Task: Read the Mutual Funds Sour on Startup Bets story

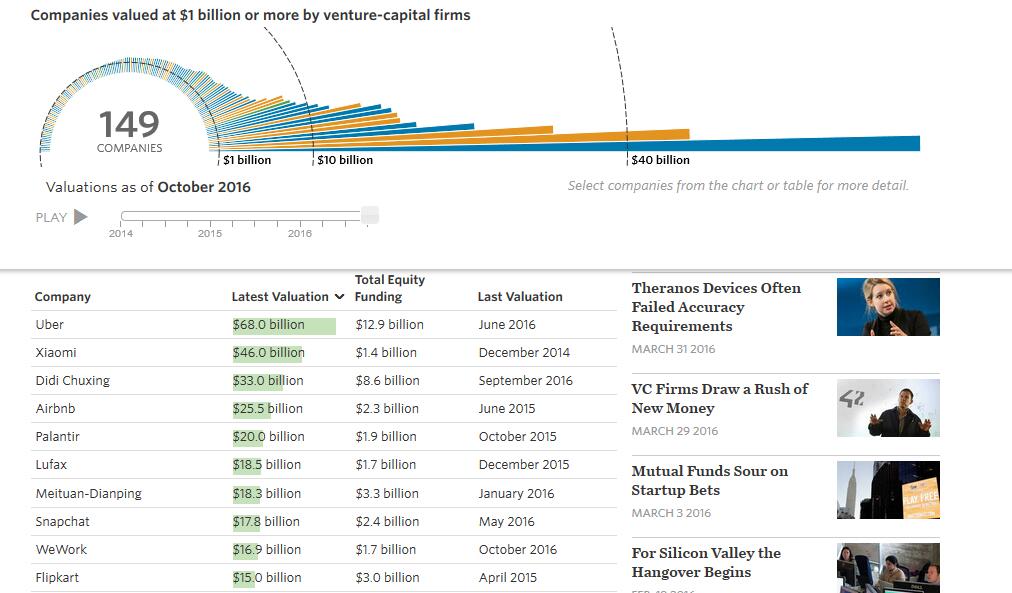Action: coord(709,480)
